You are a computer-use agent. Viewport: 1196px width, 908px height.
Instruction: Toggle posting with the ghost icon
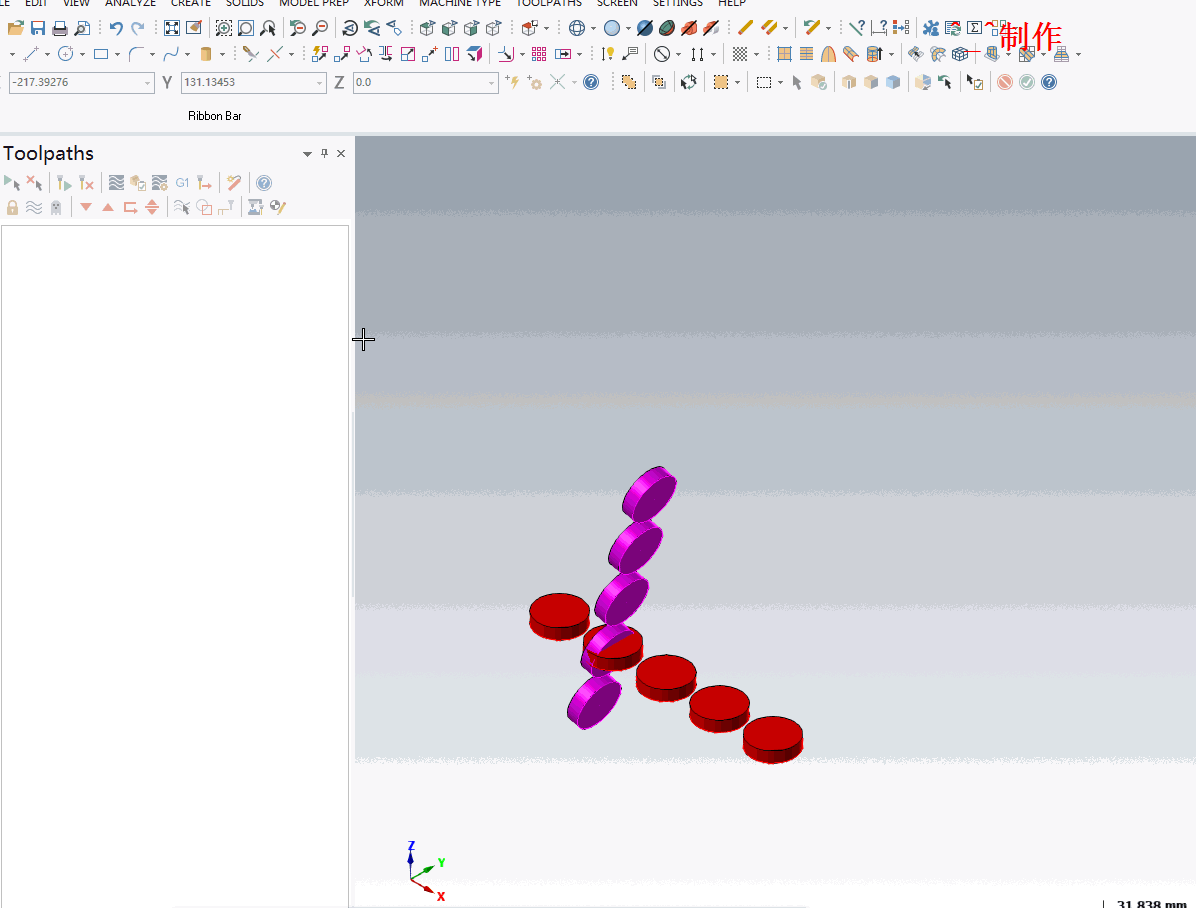coord(56,208)
